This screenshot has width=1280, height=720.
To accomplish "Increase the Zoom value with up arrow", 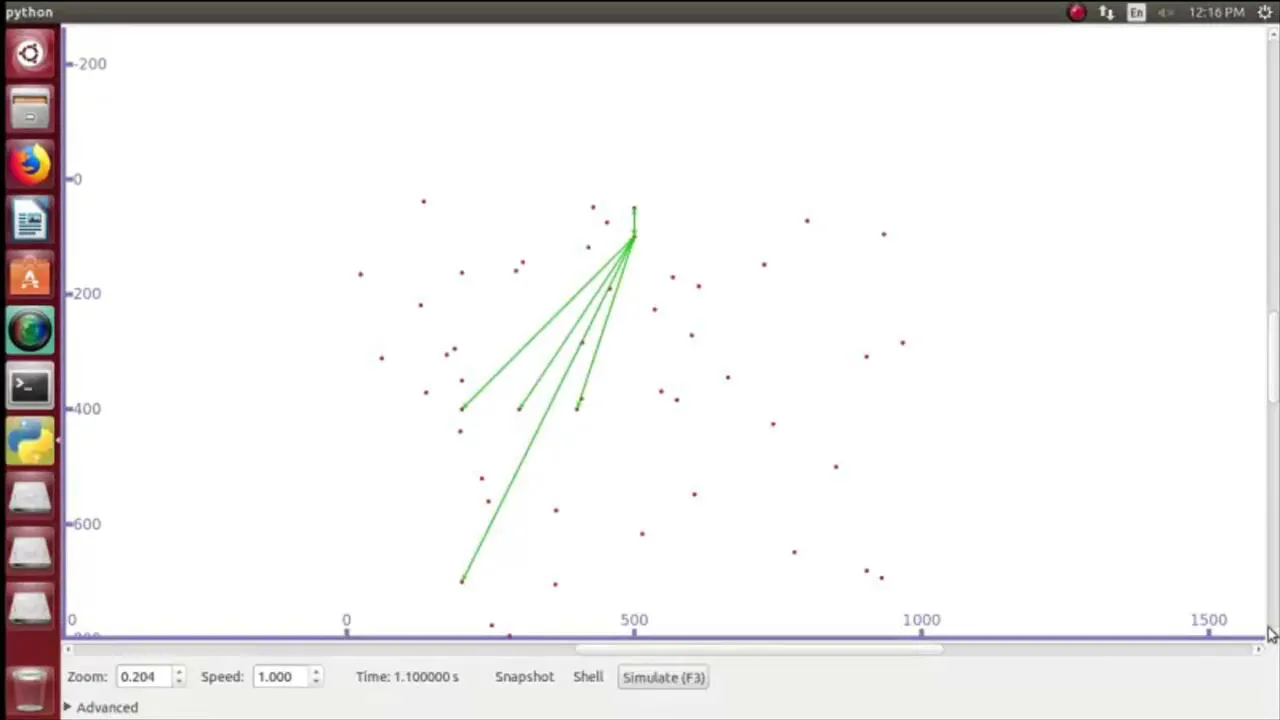I will point(179,672).
